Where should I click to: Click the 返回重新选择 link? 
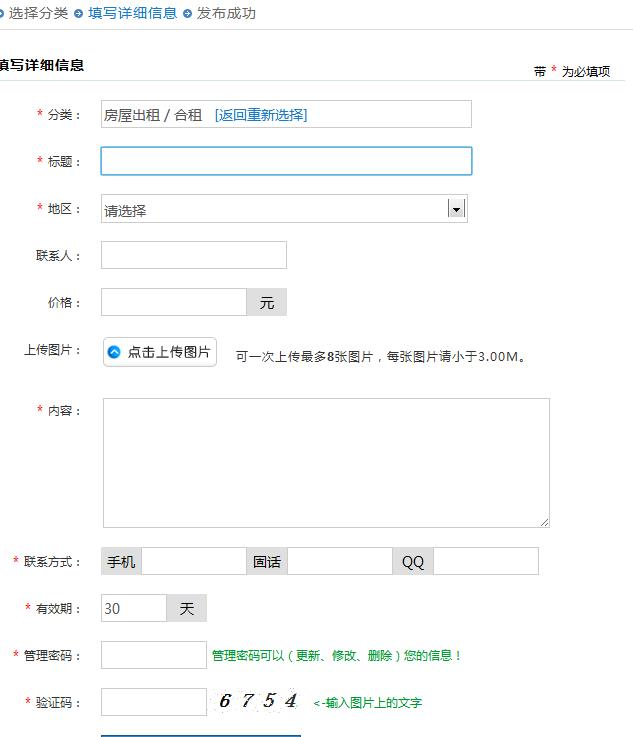click(x=261, y=115)
